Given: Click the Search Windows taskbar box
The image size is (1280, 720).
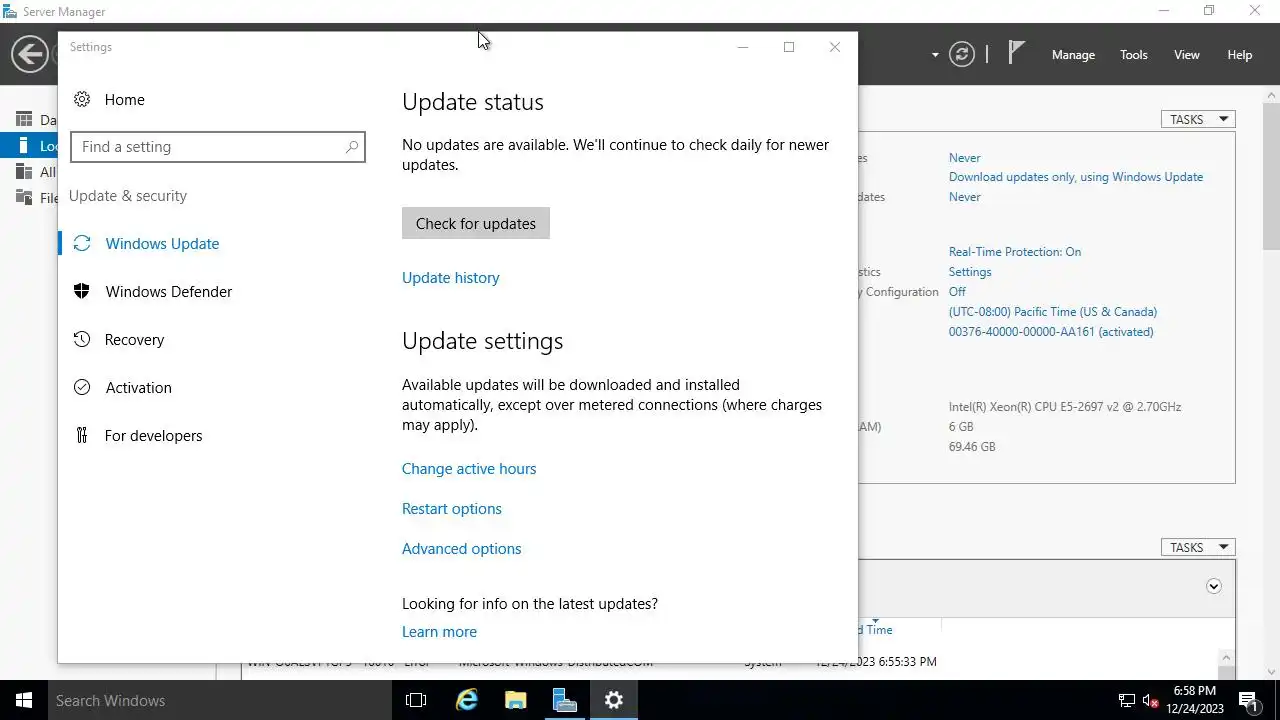Looking at the screenshot, I should point(220,700).
